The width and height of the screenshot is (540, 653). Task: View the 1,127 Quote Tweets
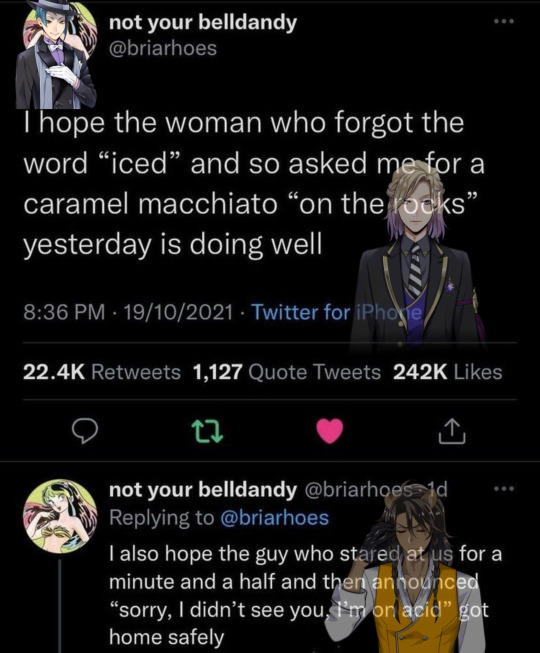point(287,372)
